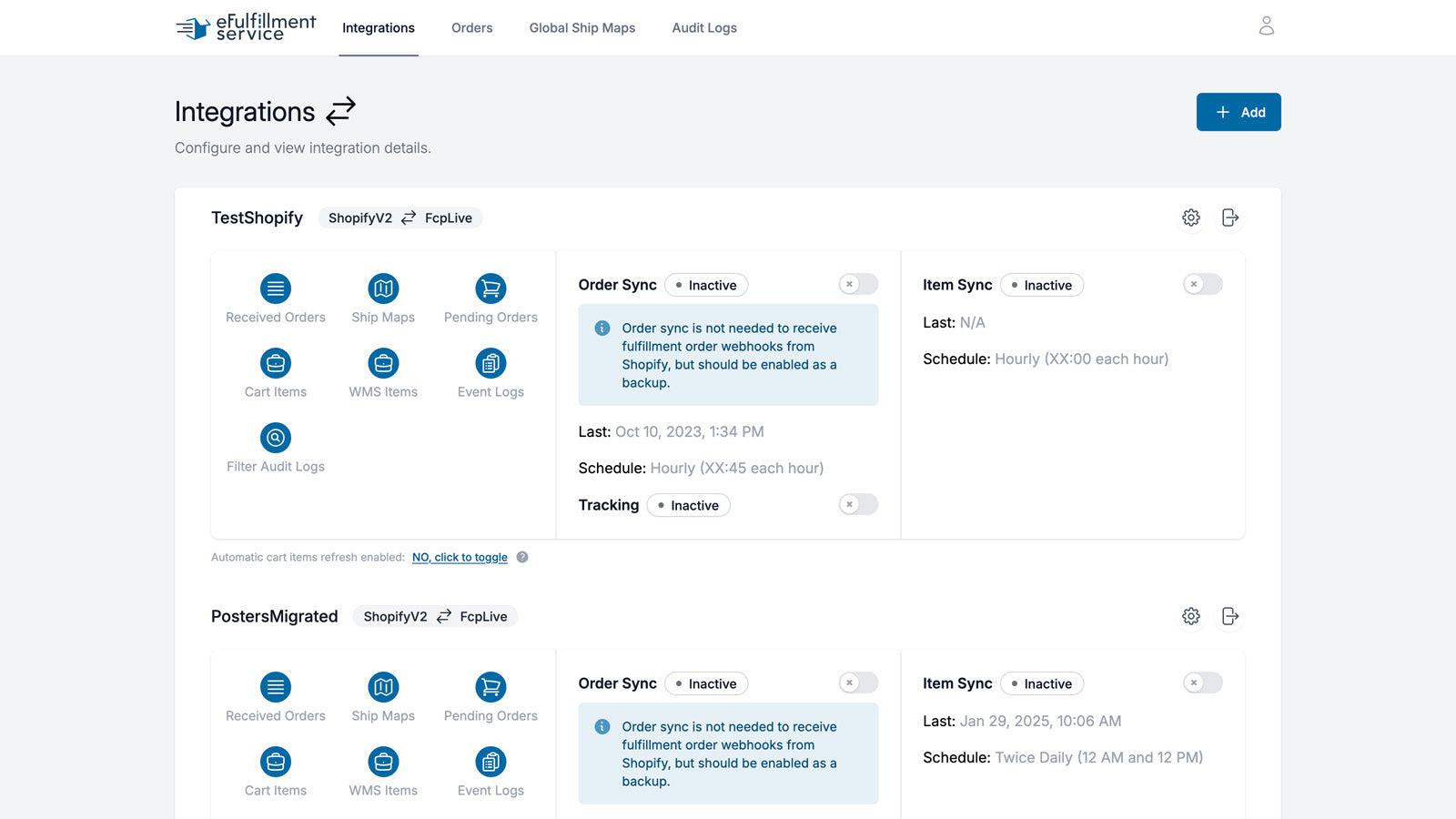The height and width of the screenshot is (819, 1456).
Task: View Pending Orders for TestShopify
Action: [490, 288]
